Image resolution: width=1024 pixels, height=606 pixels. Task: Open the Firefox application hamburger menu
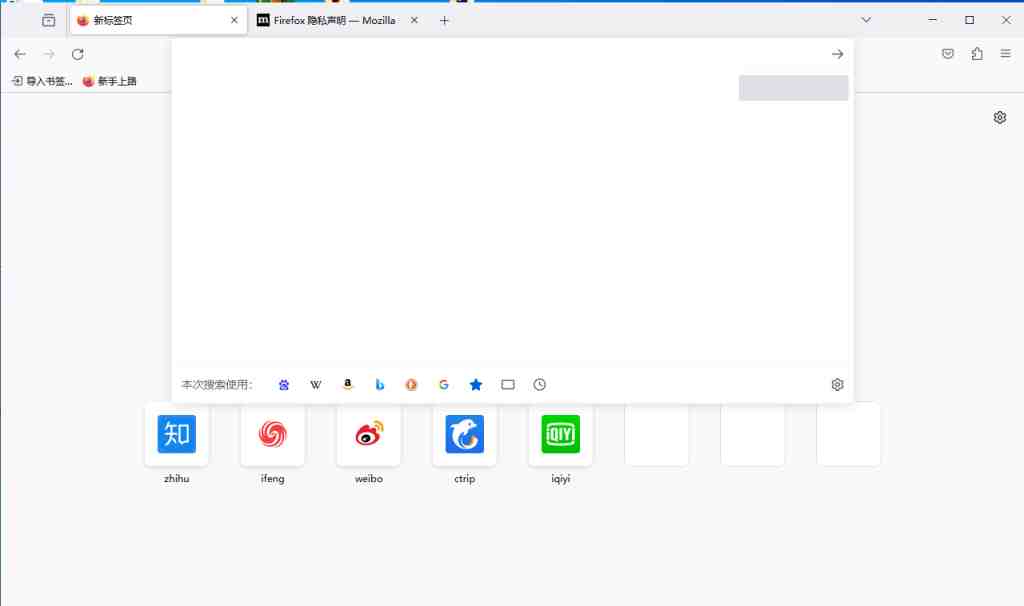pos(1005,54)
